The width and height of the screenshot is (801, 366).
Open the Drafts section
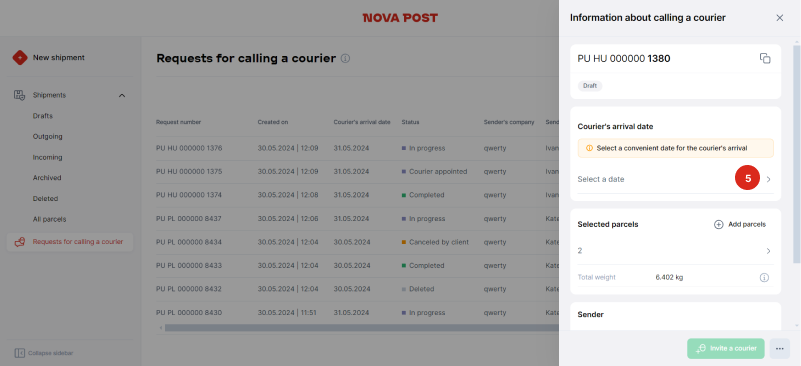click(x=43, y=116)
